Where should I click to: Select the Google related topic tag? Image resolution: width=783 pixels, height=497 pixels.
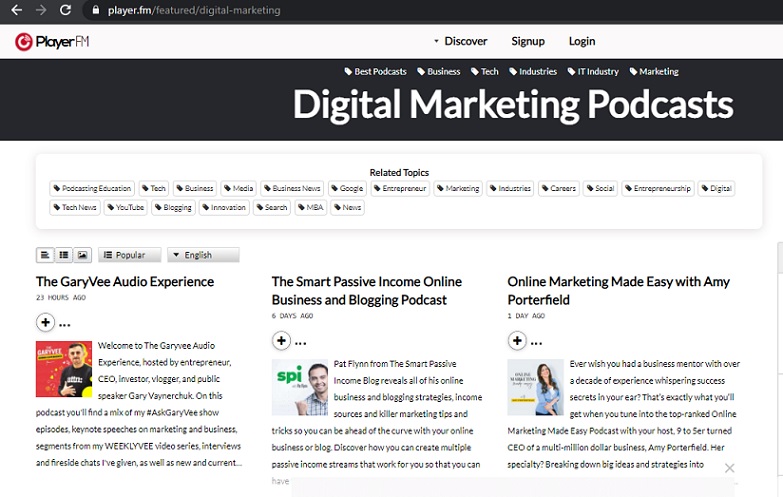coord(347,188)
